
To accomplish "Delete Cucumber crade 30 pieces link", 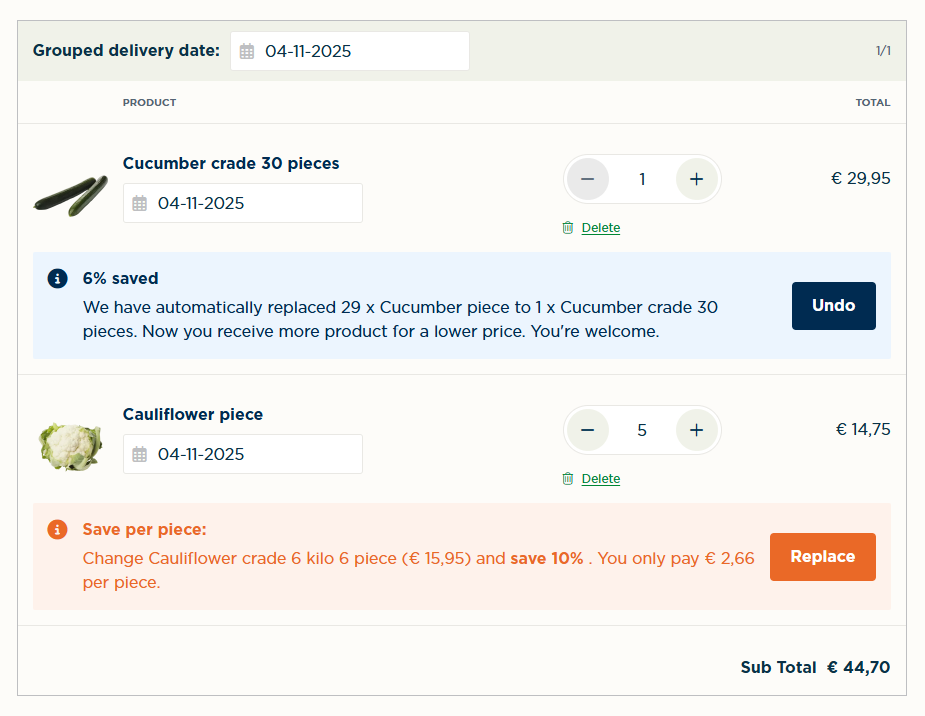I will pyautogui.click(x=601, y=228).
